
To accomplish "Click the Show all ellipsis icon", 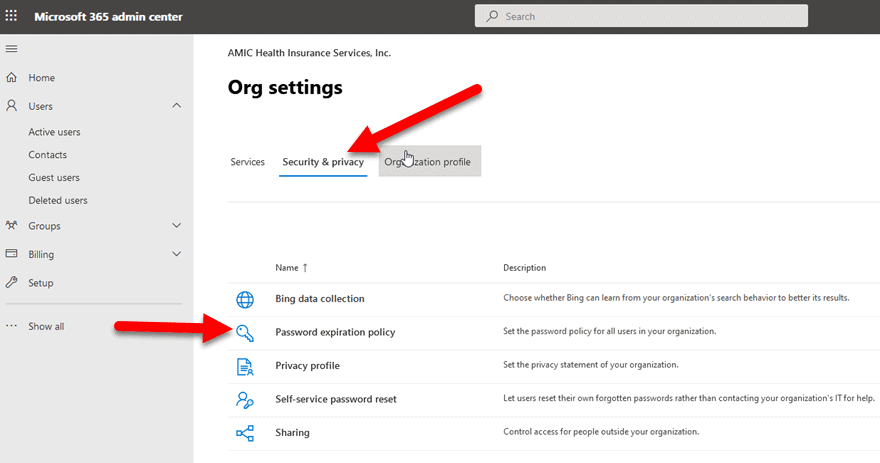I will (11, 326).
